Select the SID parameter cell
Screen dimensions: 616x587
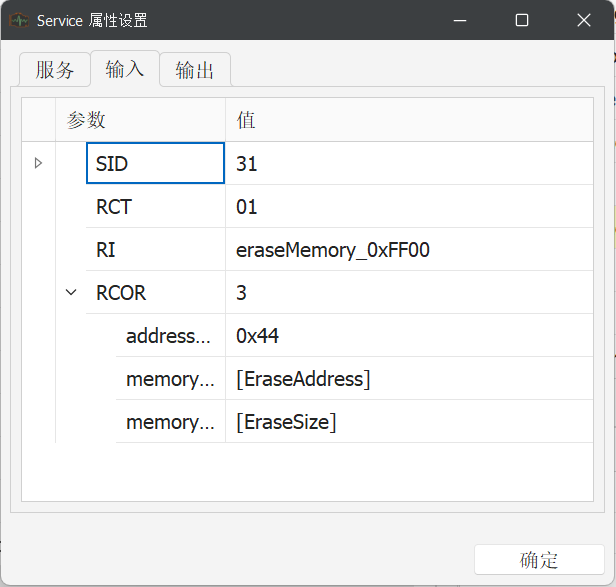pos(155,163)
